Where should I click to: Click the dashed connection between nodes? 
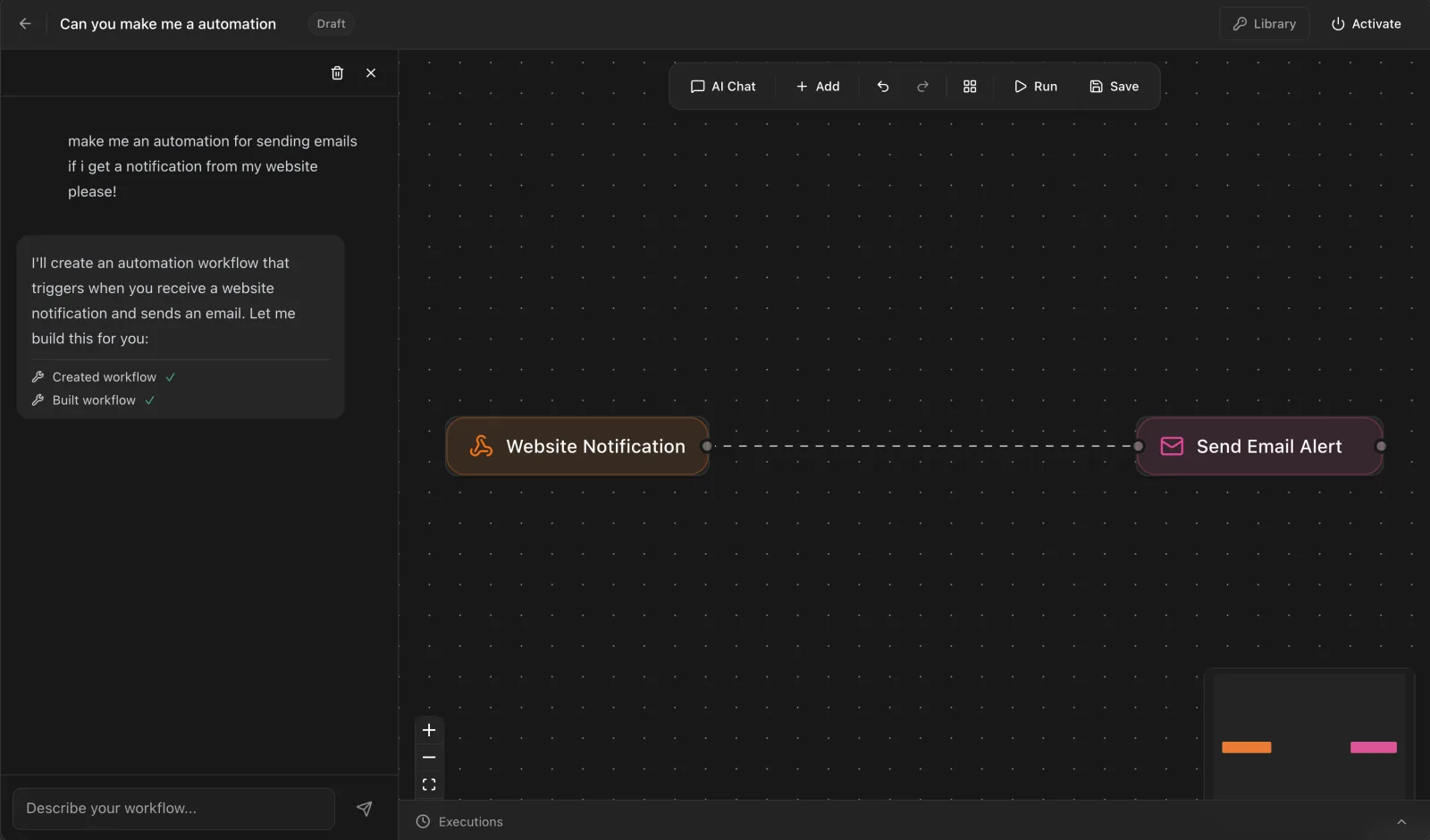(922, 446)
